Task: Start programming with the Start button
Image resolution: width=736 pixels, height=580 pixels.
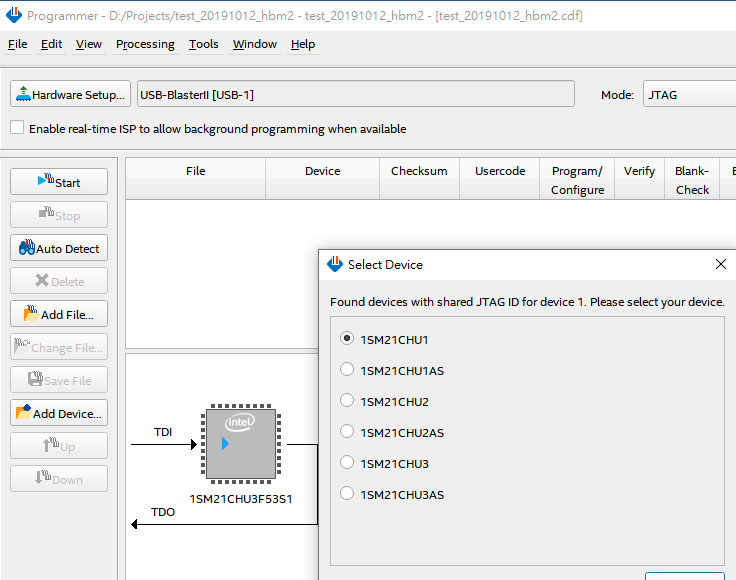Action: click(x=59, y=182)
